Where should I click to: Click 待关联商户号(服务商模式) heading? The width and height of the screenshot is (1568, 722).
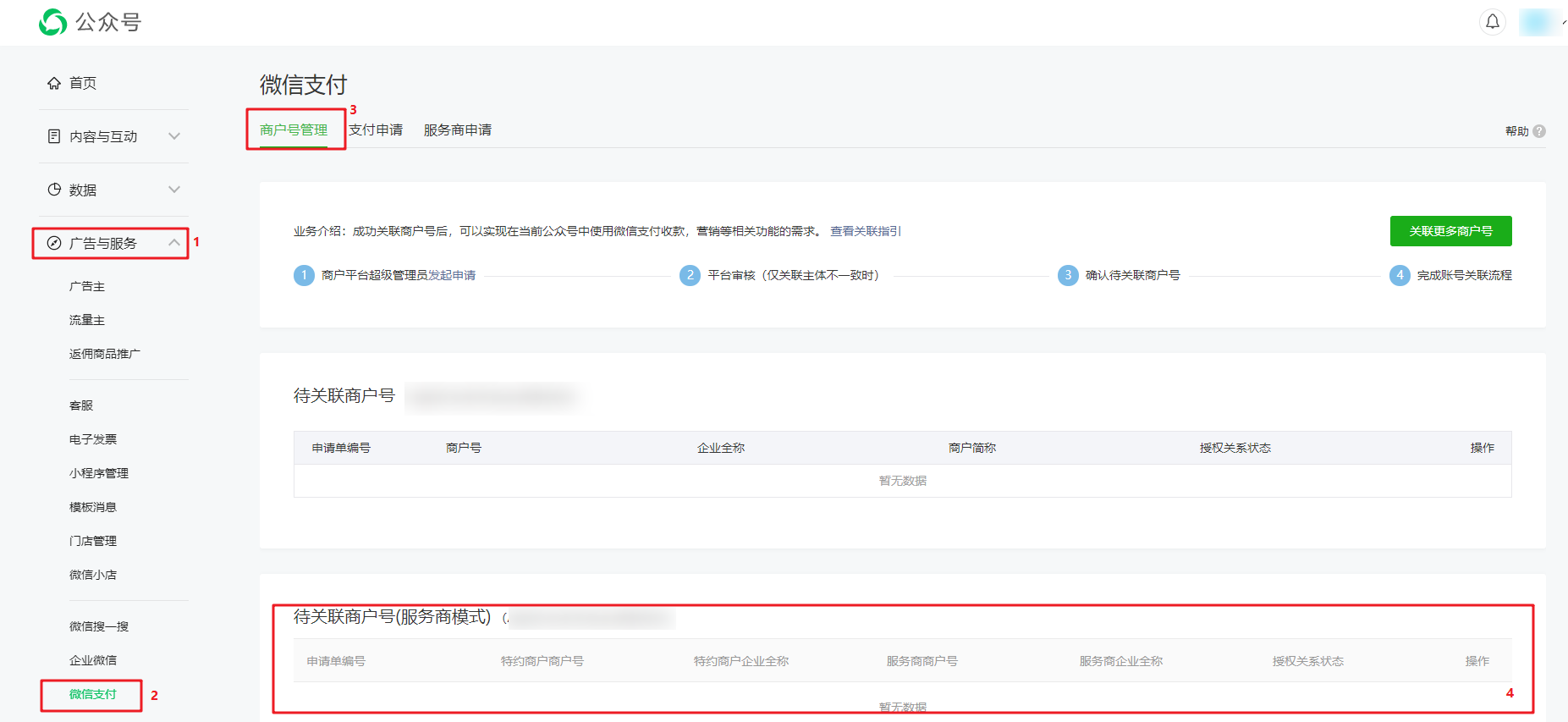click(x=393, y=617)
